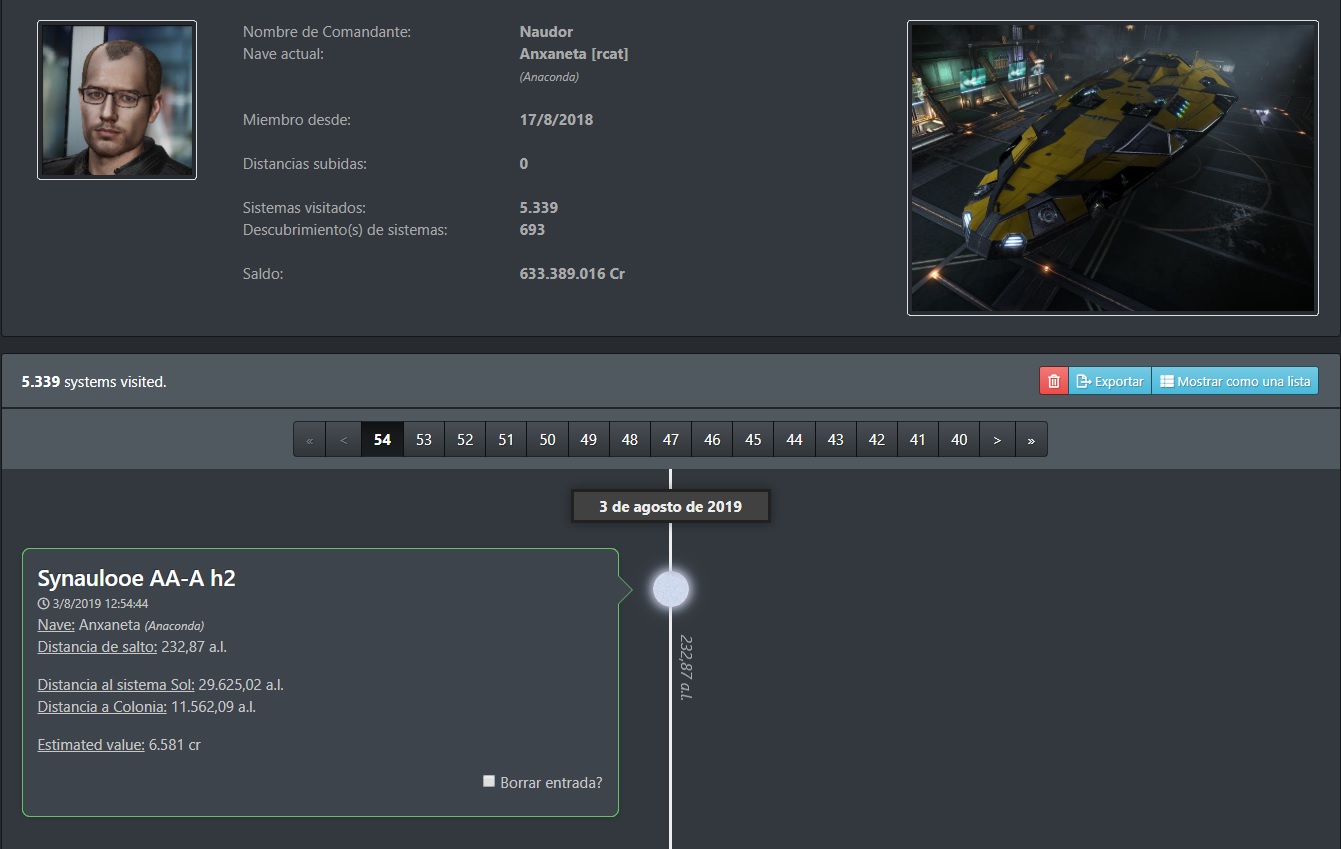The height and width of the screenshot is (849, 1341).
Task: Click the red trash delete button
Action: [1054, 381]
